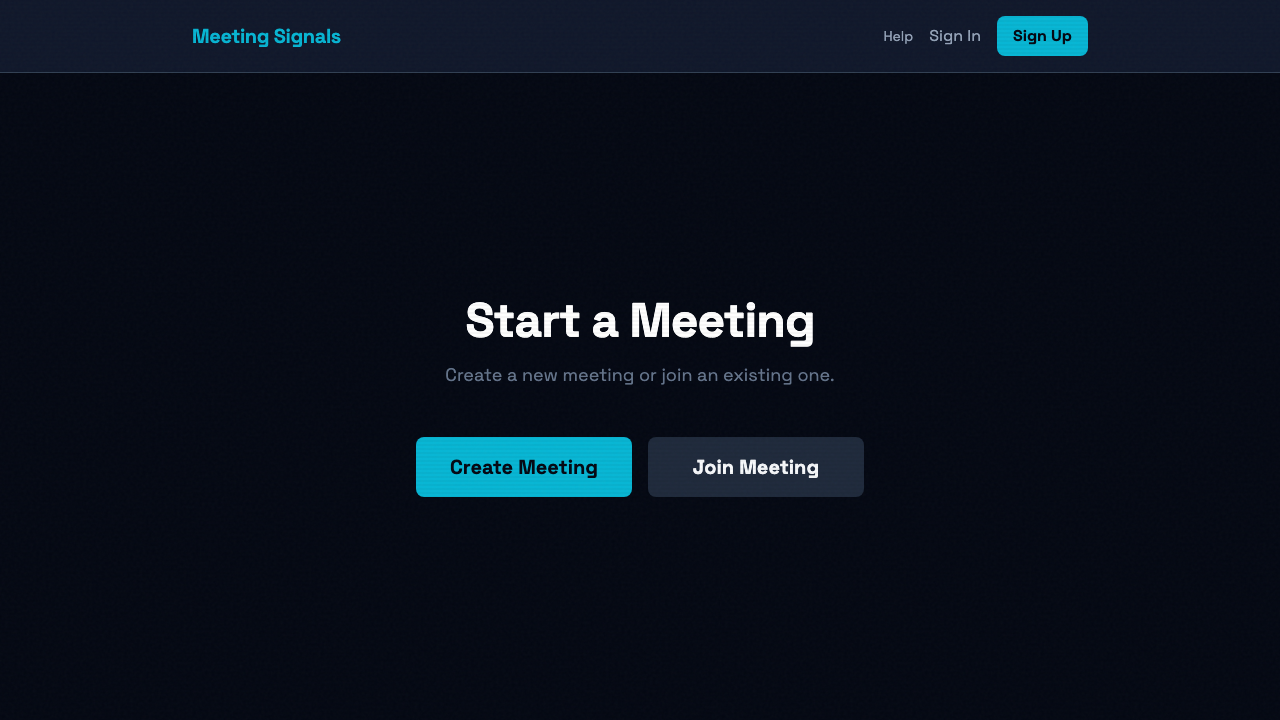
Task: Log in with the Sign In link
Action: tap(955, 36)
